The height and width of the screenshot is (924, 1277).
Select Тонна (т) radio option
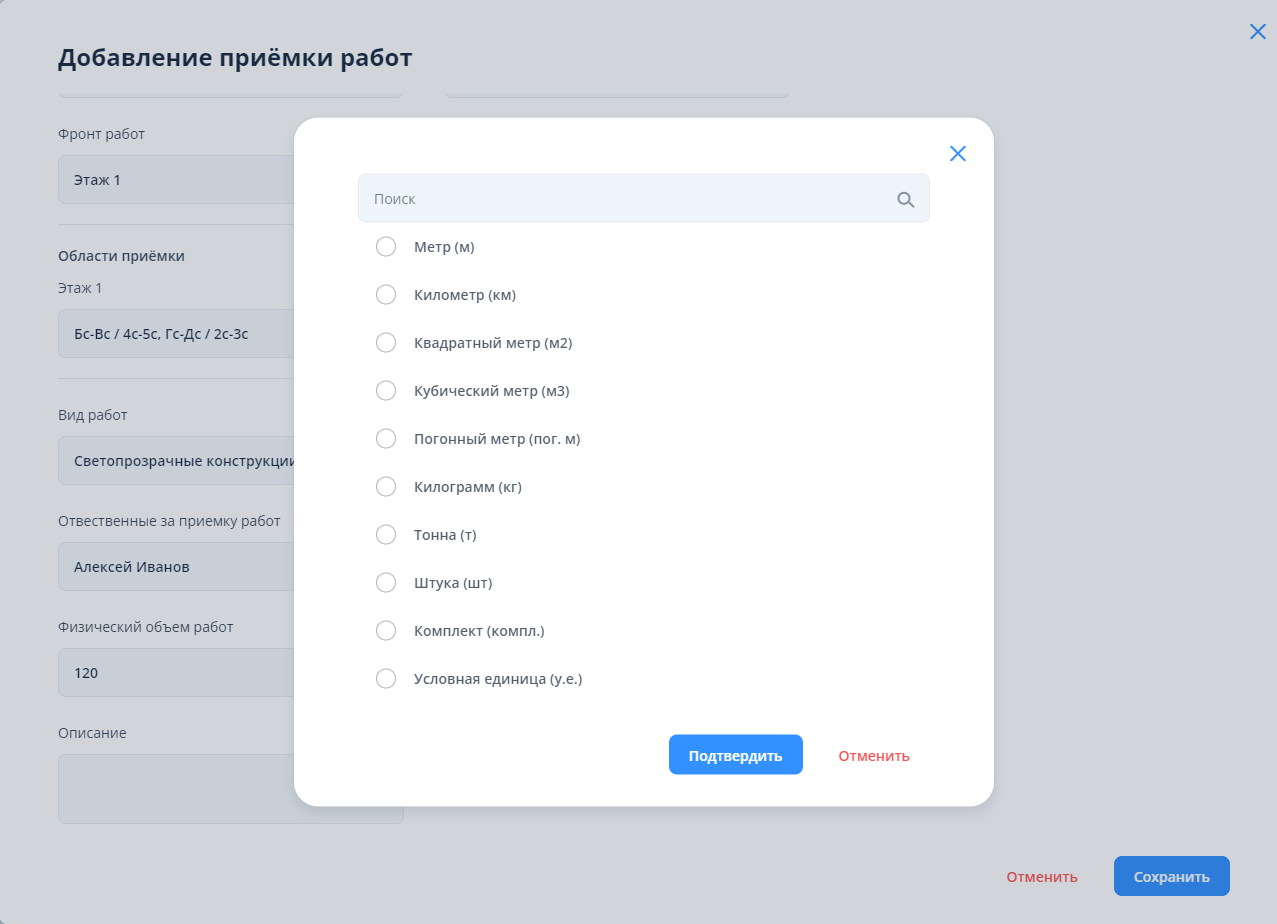[x=386, y=535]
